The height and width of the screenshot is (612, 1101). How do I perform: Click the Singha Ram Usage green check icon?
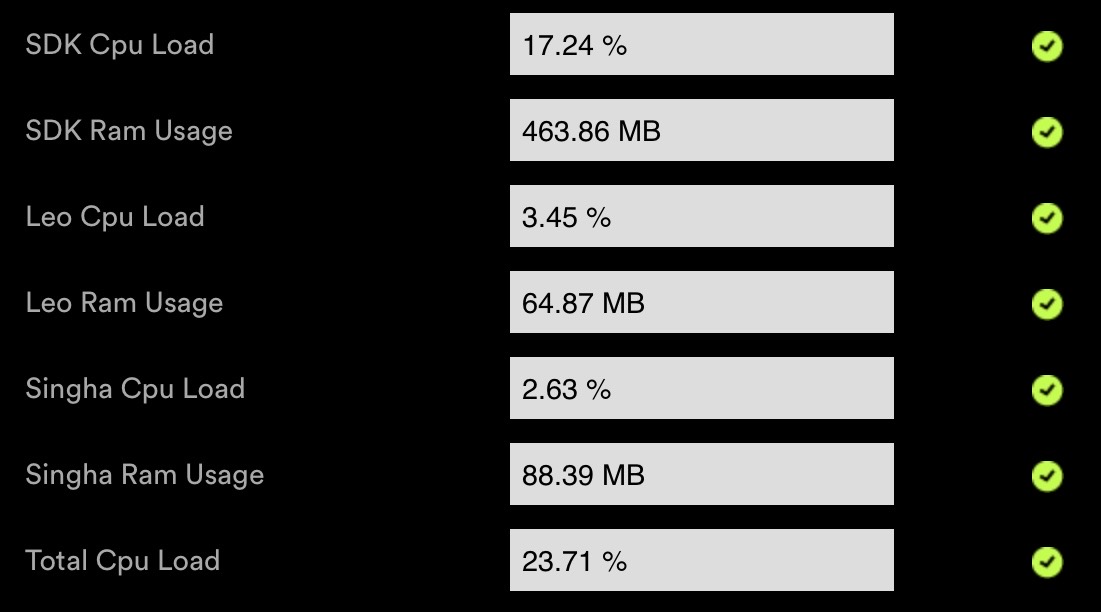(1047, 475)
